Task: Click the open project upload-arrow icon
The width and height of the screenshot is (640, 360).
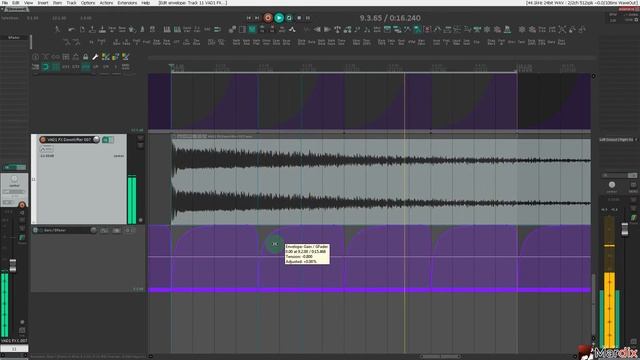Action: click(92, 29)
